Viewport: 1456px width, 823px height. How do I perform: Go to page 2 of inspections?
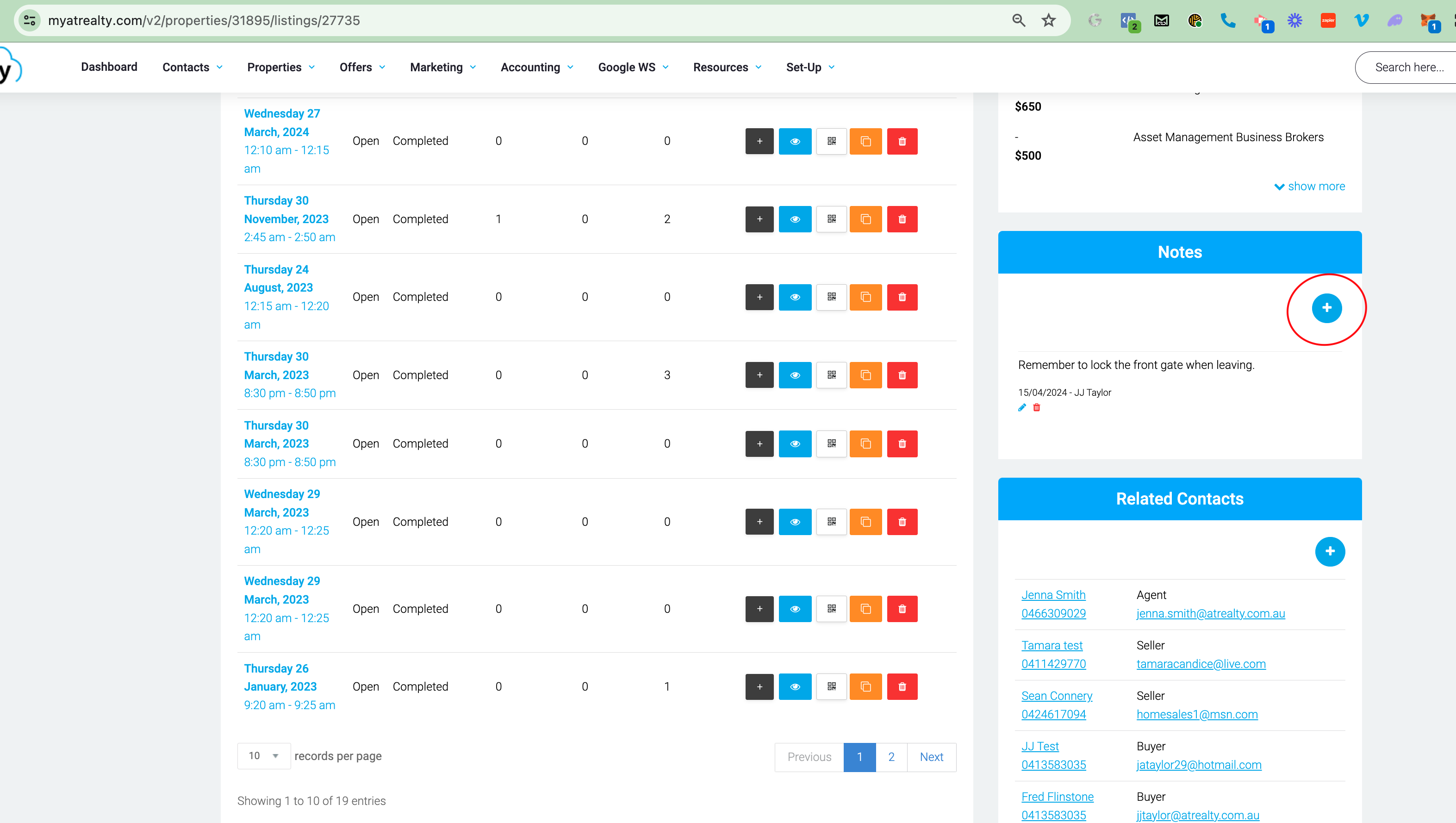tap(891, 757)
